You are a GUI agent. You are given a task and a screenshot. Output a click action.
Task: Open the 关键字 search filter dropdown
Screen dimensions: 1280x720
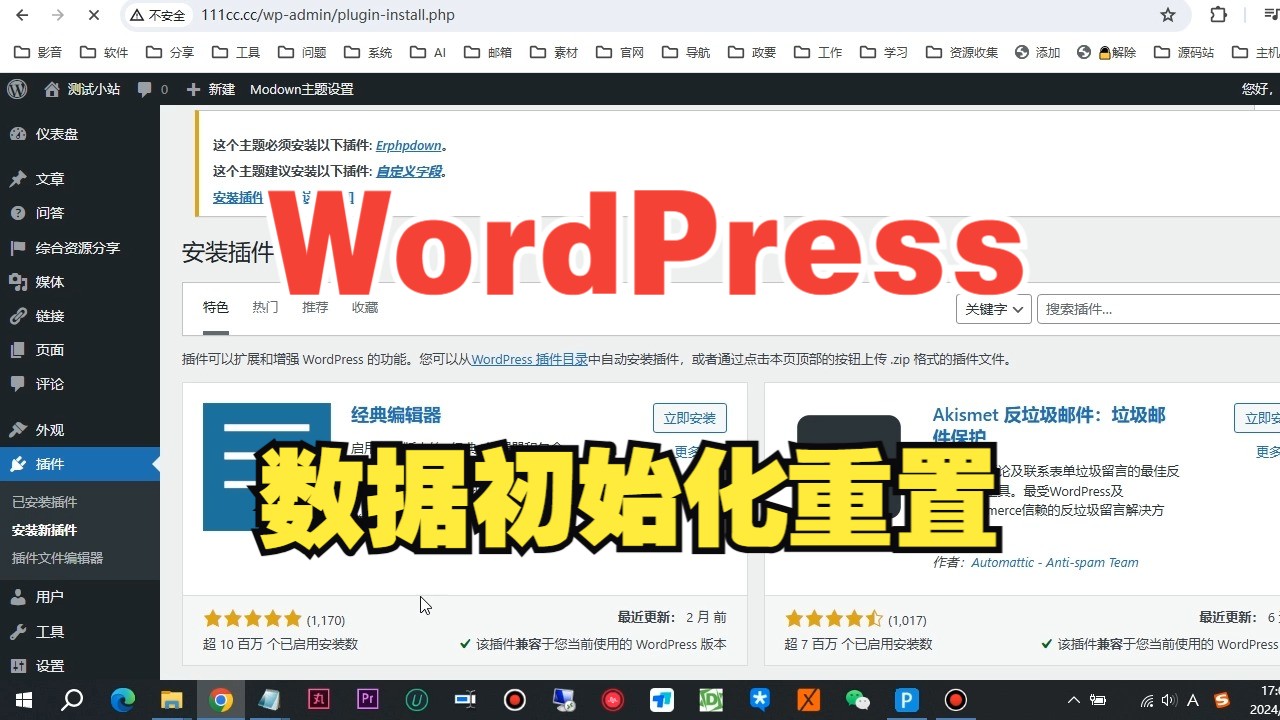pos(992,309)
